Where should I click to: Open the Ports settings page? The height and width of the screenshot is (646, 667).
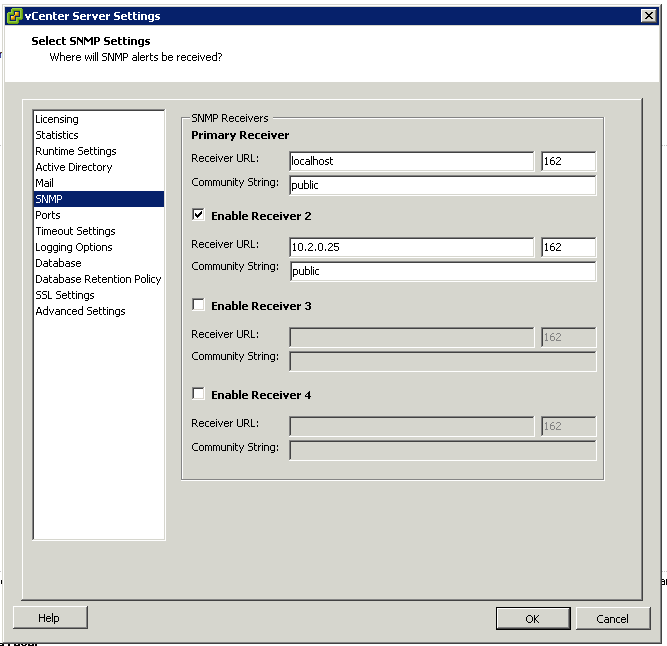[x=98, y=215]
